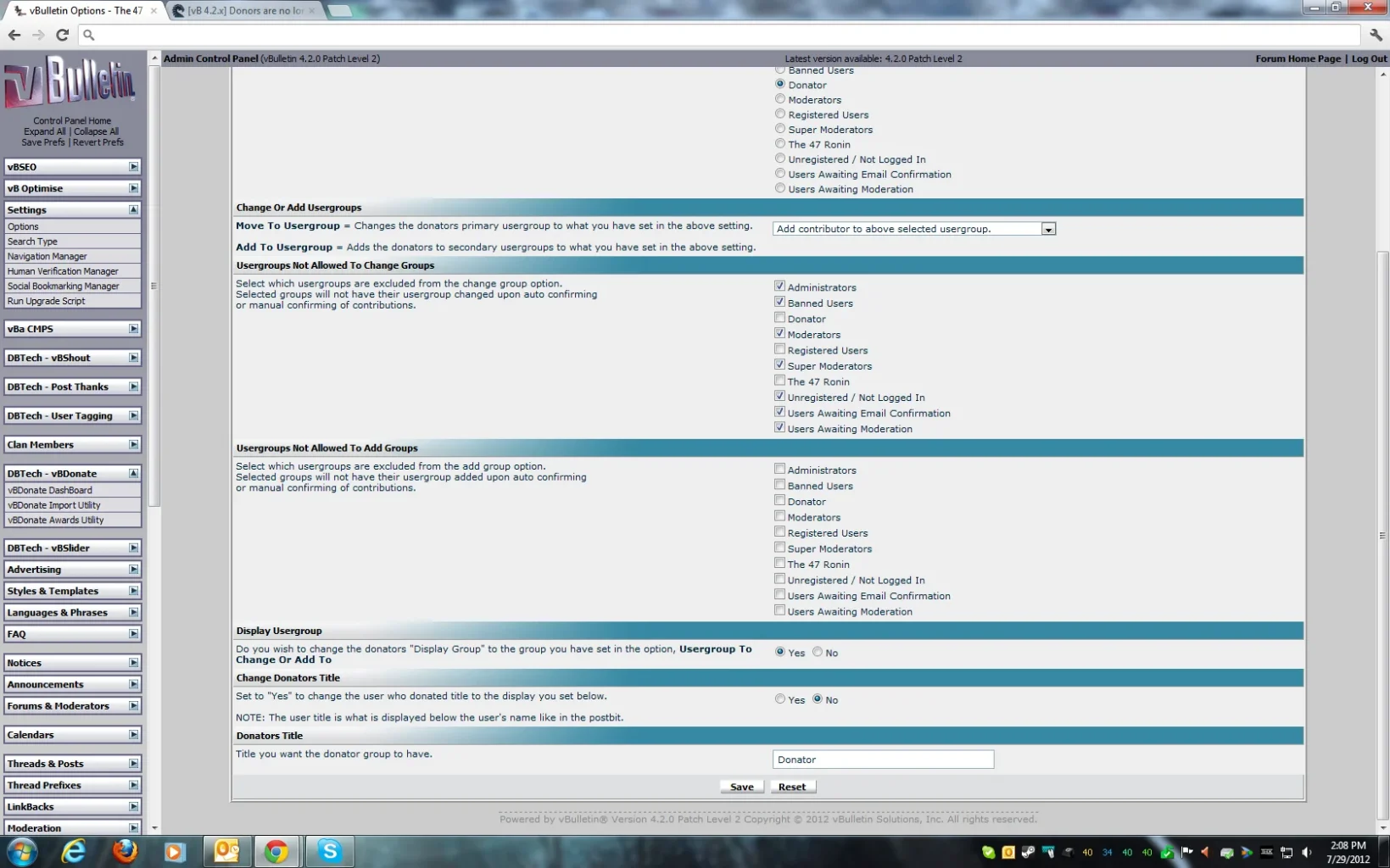Open Windows Start orb
Image resolution: width=1390 pixels, height=868 pixels.
pyautogui.click(x=23, y=851)
